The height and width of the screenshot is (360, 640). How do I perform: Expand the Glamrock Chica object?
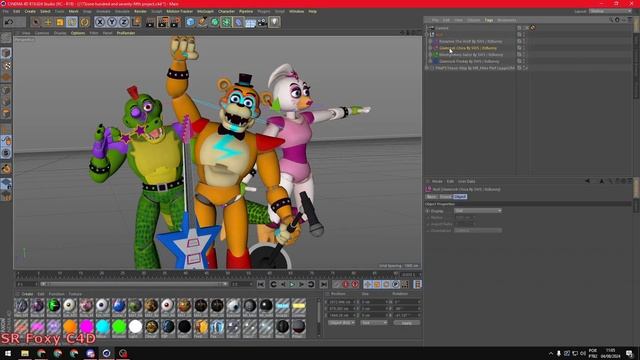pyautogui.click(x=430, y=48)
